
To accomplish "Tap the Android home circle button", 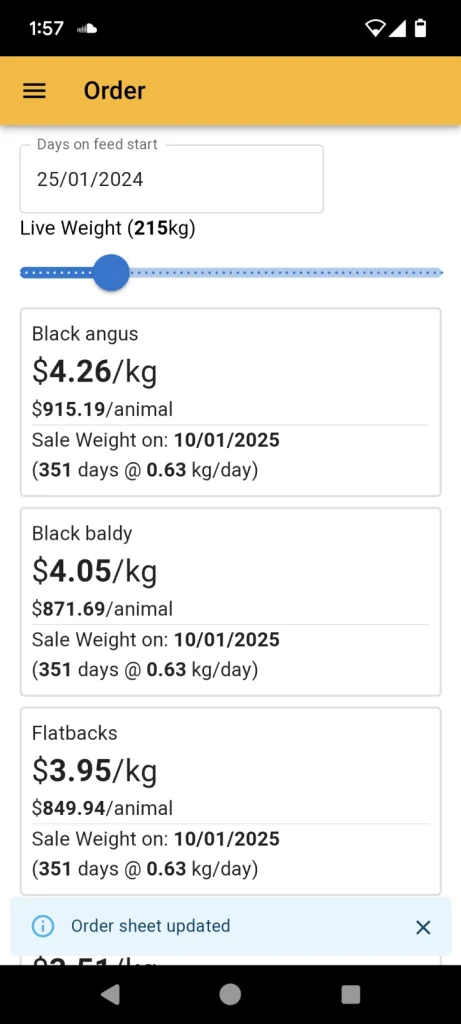I will coord(230,994).
